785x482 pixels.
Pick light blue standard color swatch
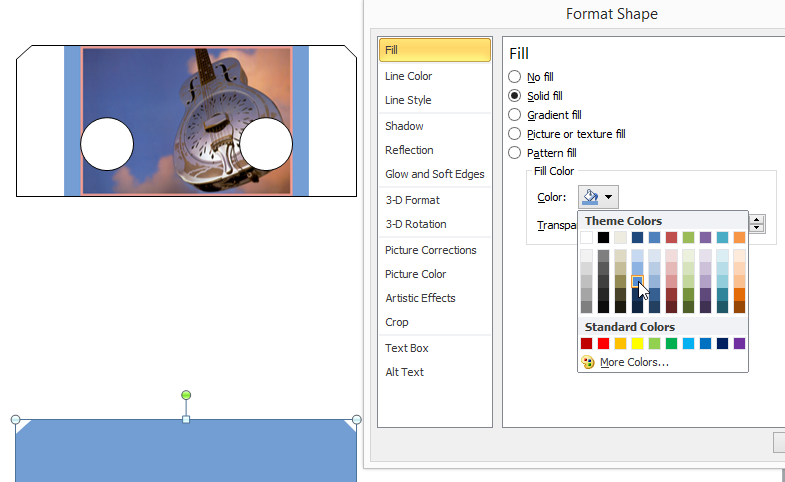(x=688, y=343)
